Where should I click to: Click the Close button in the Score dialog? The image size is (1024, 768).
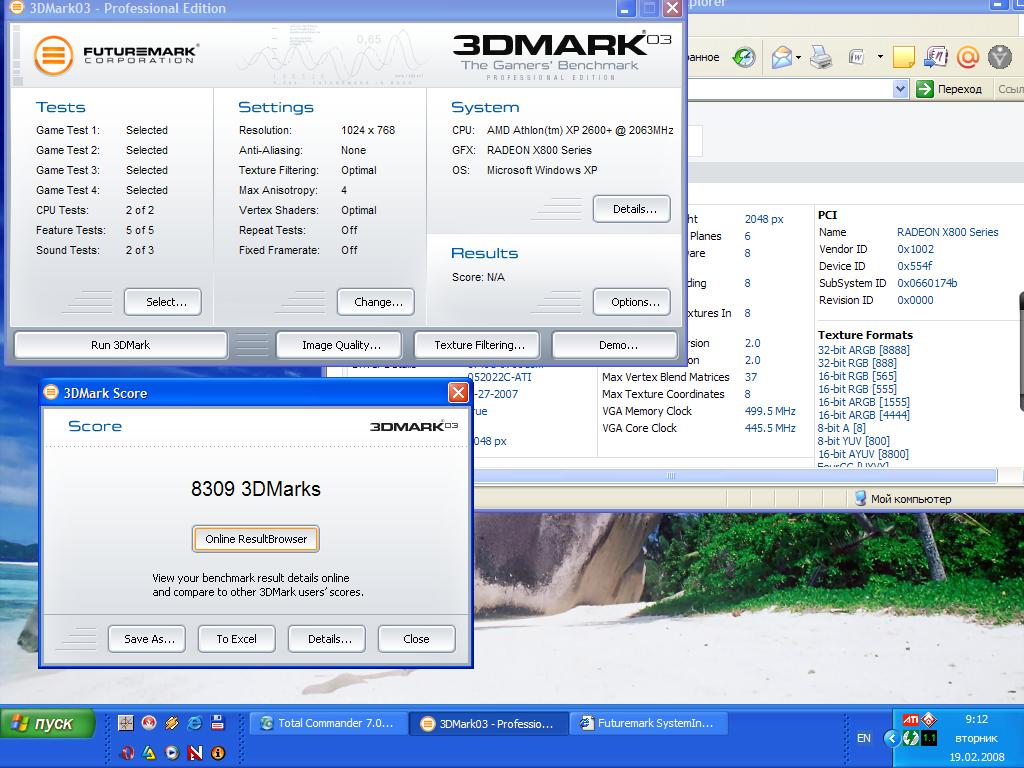(x=417, y=639)
